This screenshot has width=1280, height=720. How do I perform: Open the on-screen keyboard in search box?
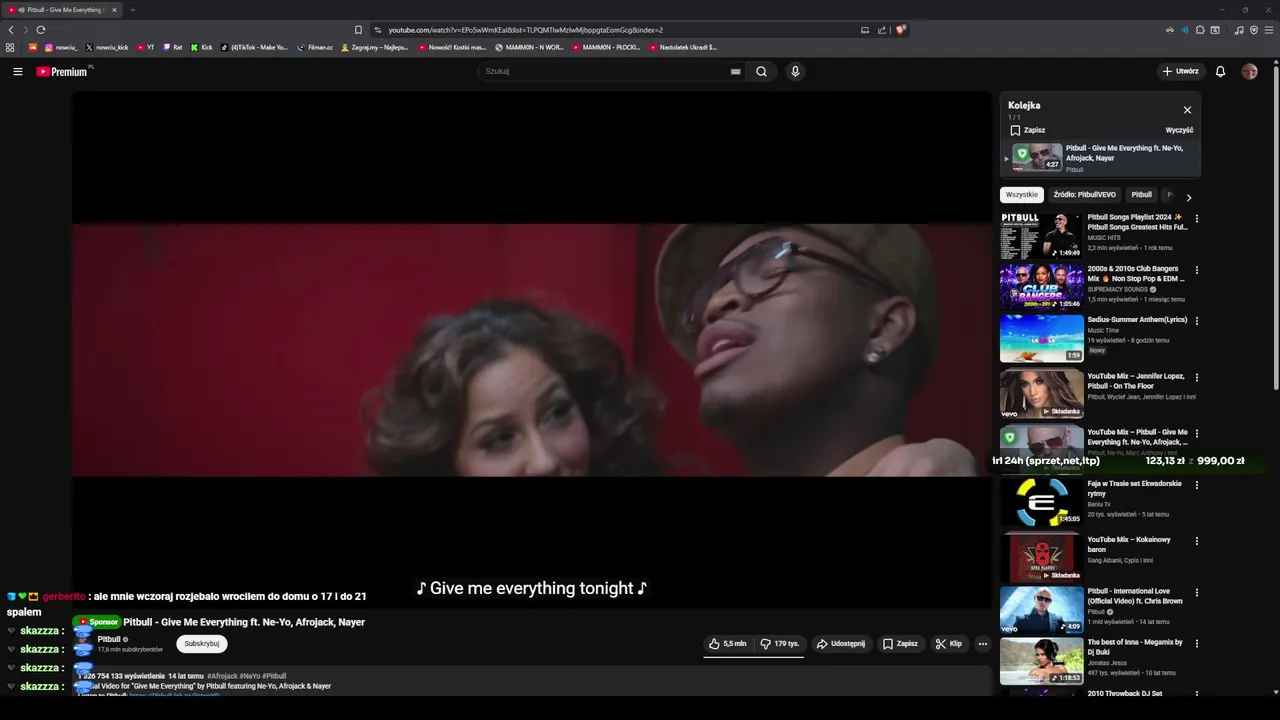pos(735,71)
